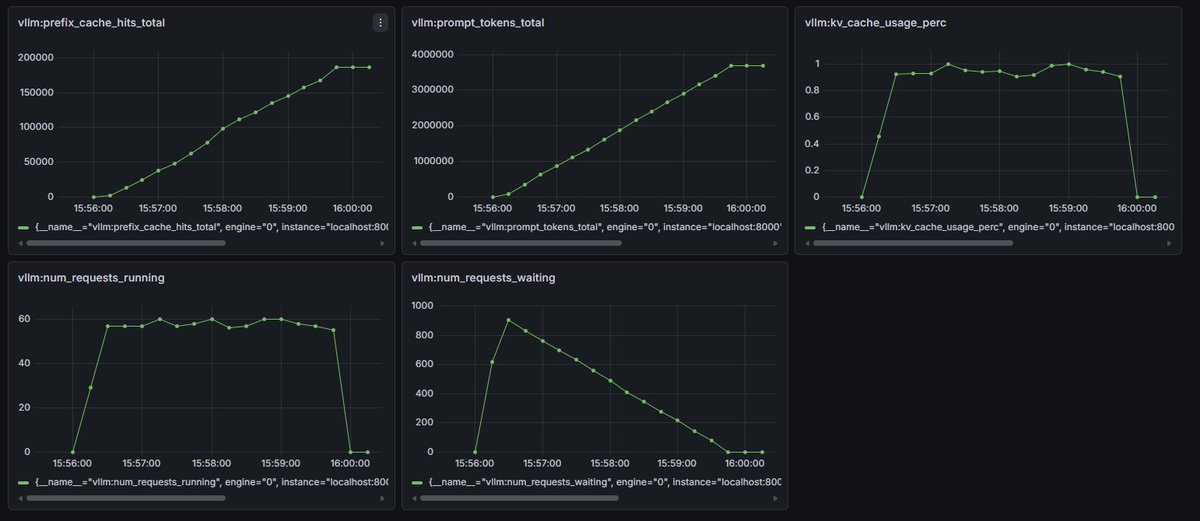Click the green series color in prefix_cache_hits_total legend
Viewport: 1200px width, 521px height.
coord(24,228)
